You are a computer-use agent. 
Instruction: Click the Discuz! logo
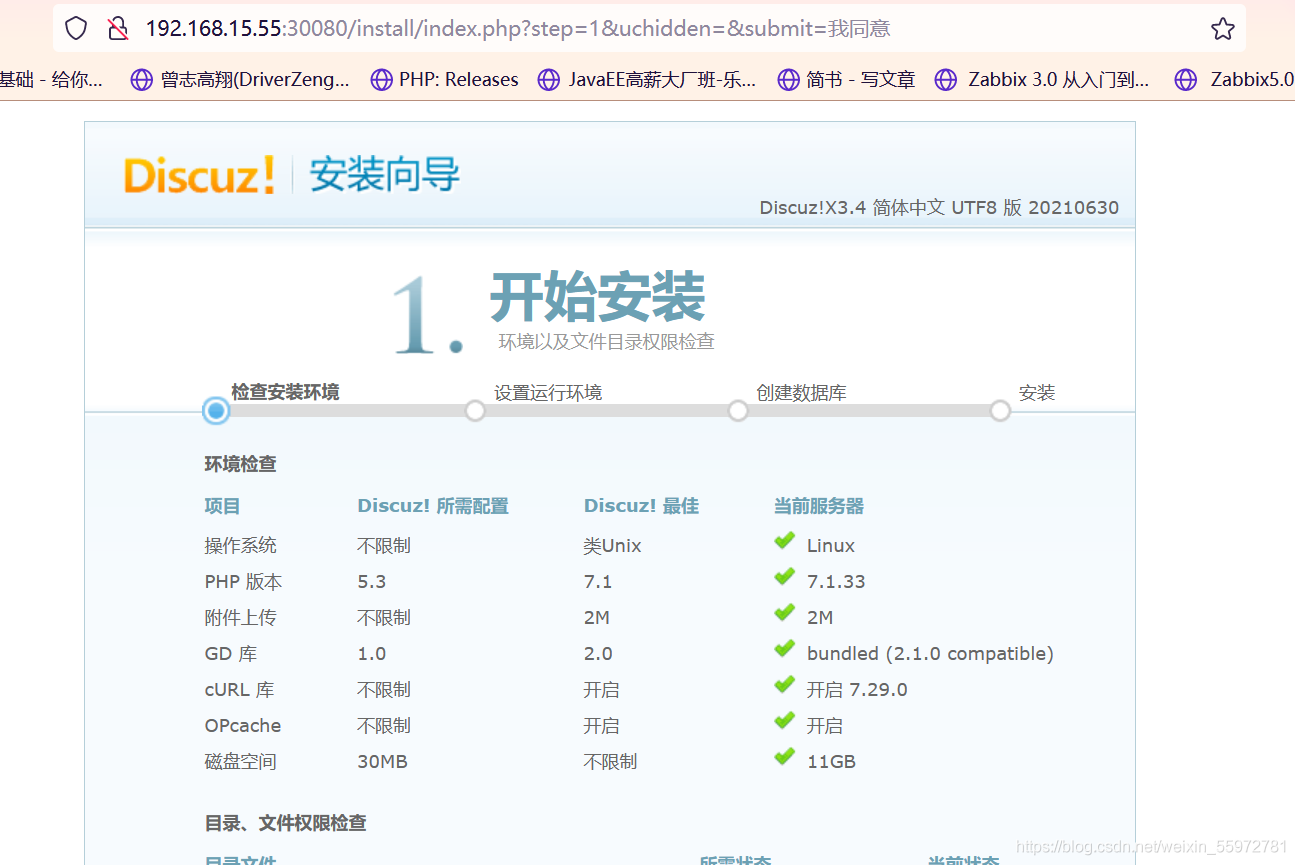click(x=199, y=175)
